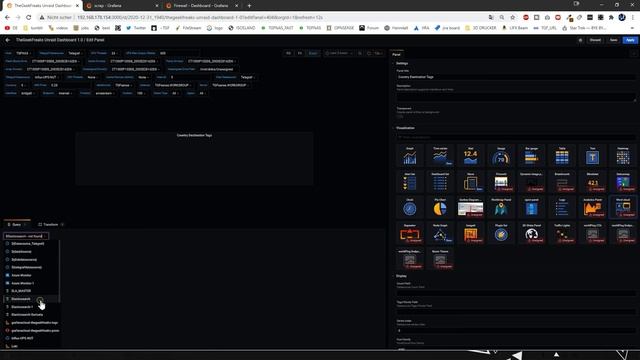This screenshot has height=360, width=640.
Task: Collapse the Settings section
Action: point(401,63)
